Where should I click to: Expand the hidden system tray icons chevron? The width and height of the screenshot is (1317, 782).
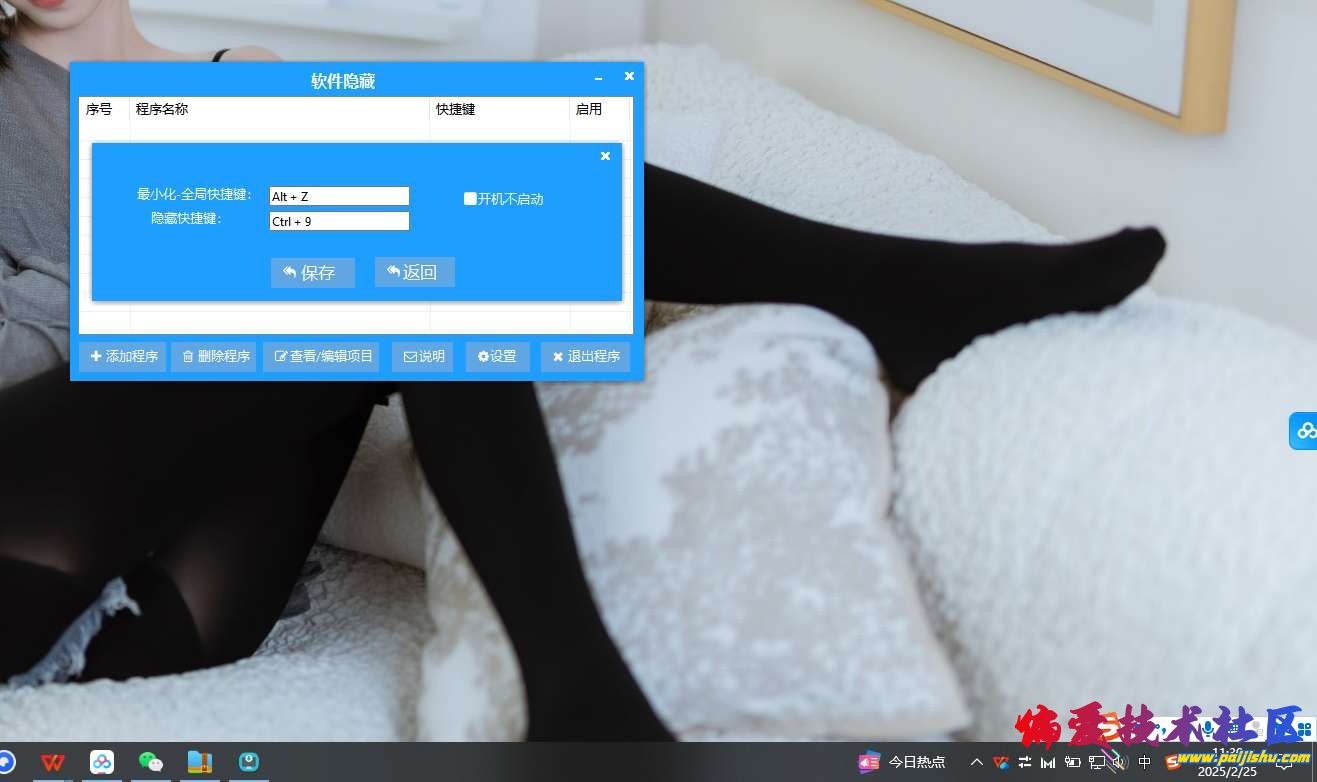pos(977,762)
